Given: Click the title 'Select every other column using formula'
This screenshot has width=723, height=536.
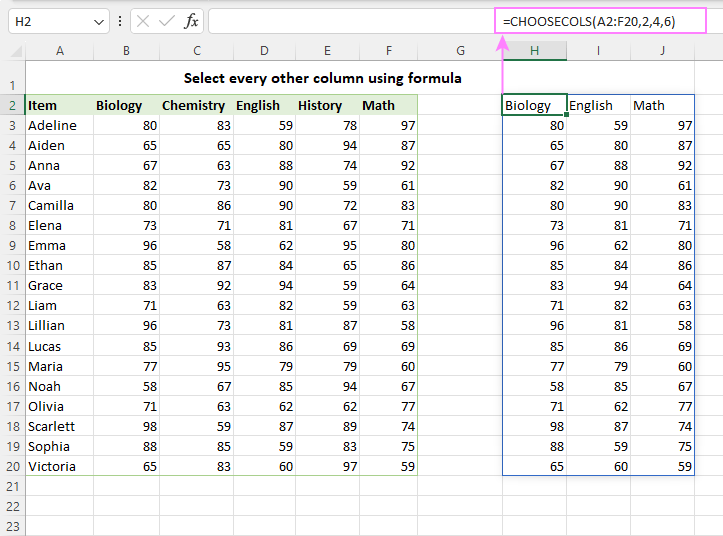Looking at the screenshot, I should pos(322,78).
